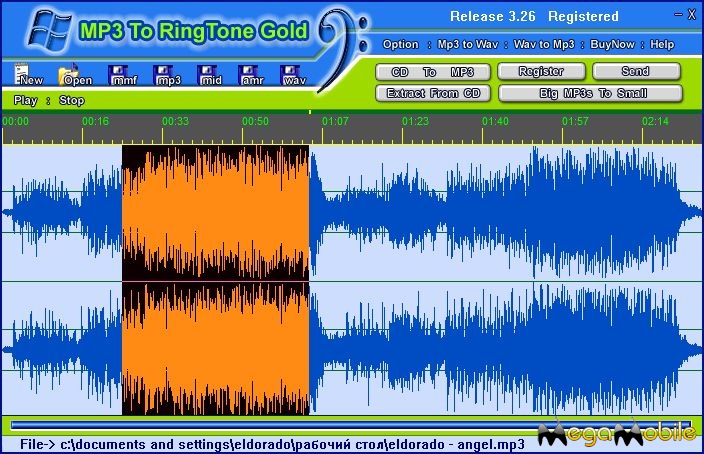The image size is (704, 454).
Task: Open the Option menu
Action: [400, 44]
